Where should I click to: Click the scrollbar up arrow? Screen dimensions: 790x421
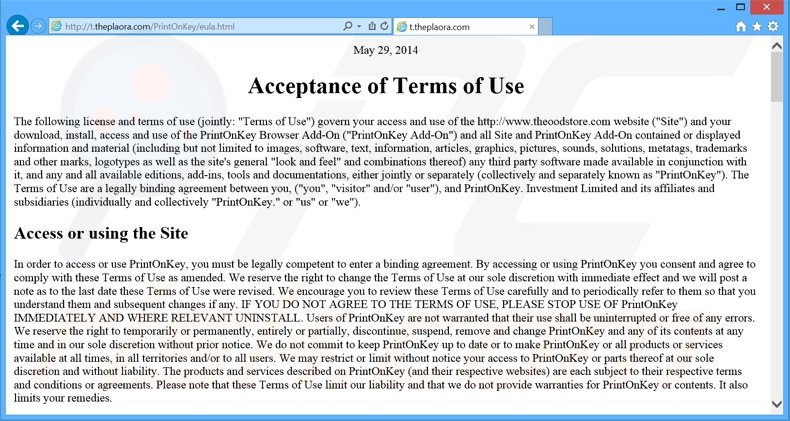[x=776, y=46]
